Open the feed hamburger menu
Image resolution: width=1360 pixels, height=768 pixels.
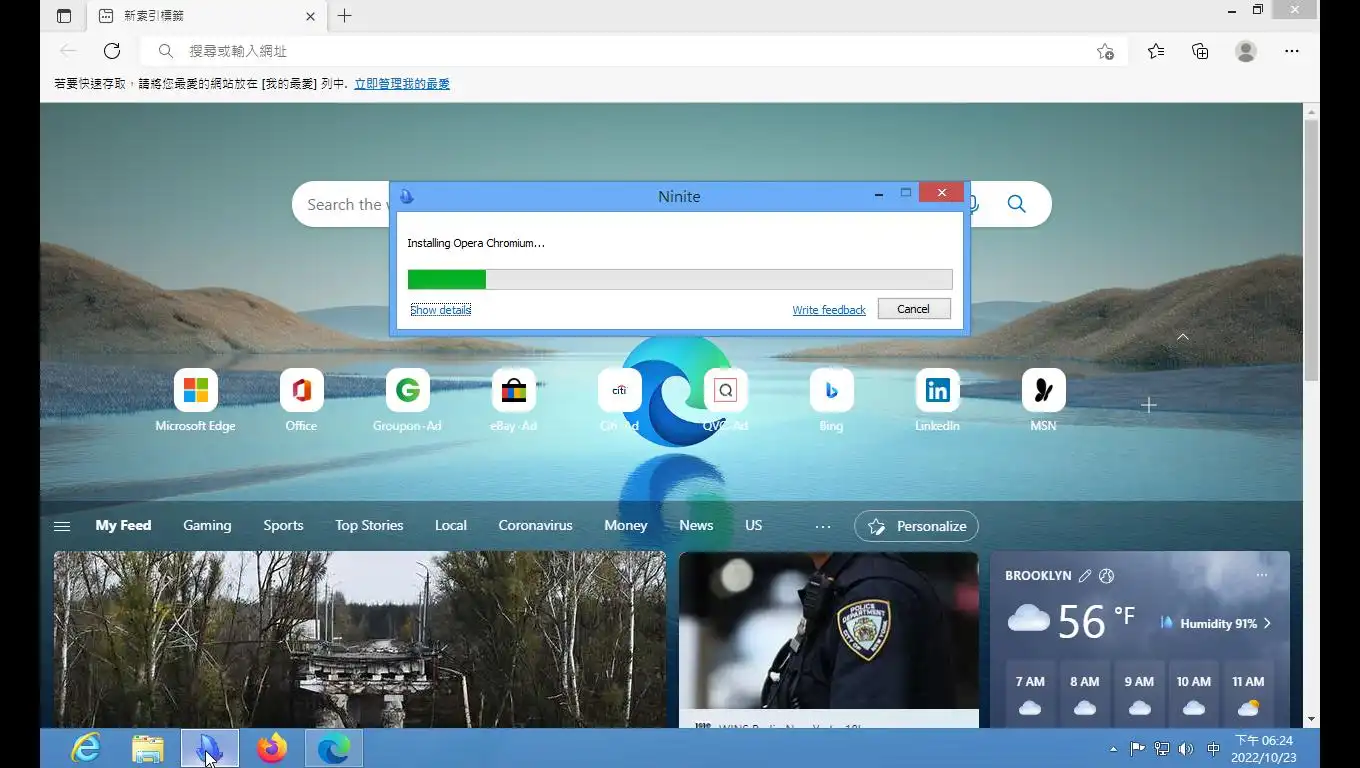[62, 526]
